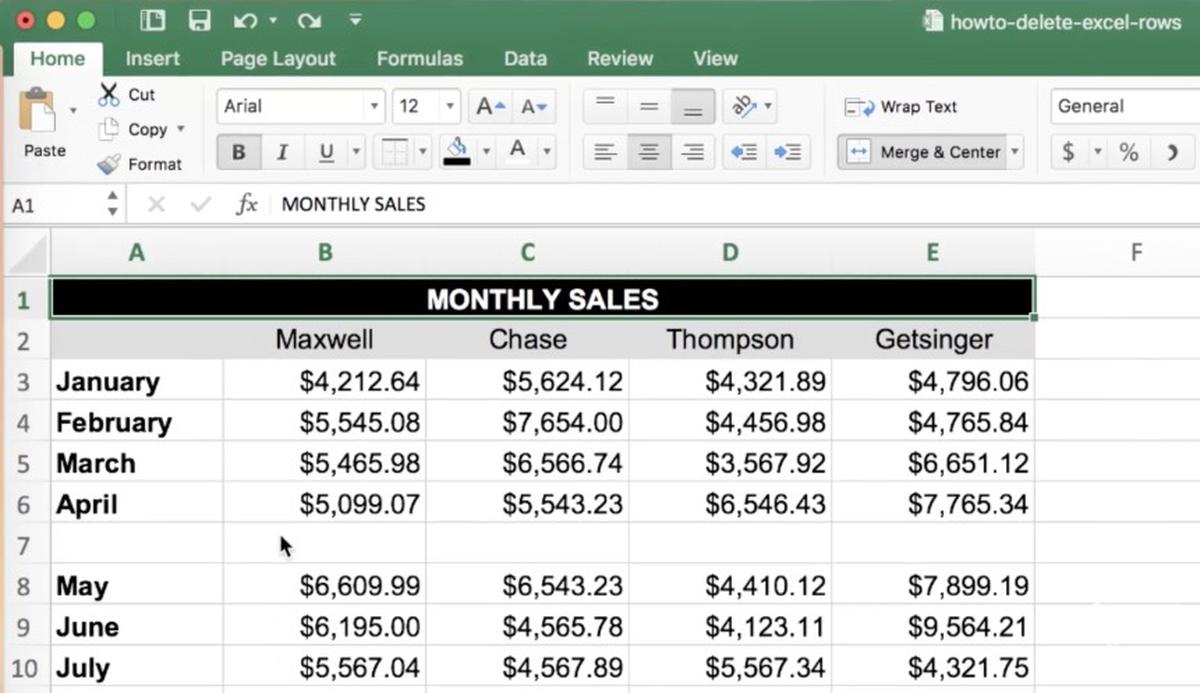Apply the fill color paint bucket swatch

pyautogui.click(x=457, y=152)
